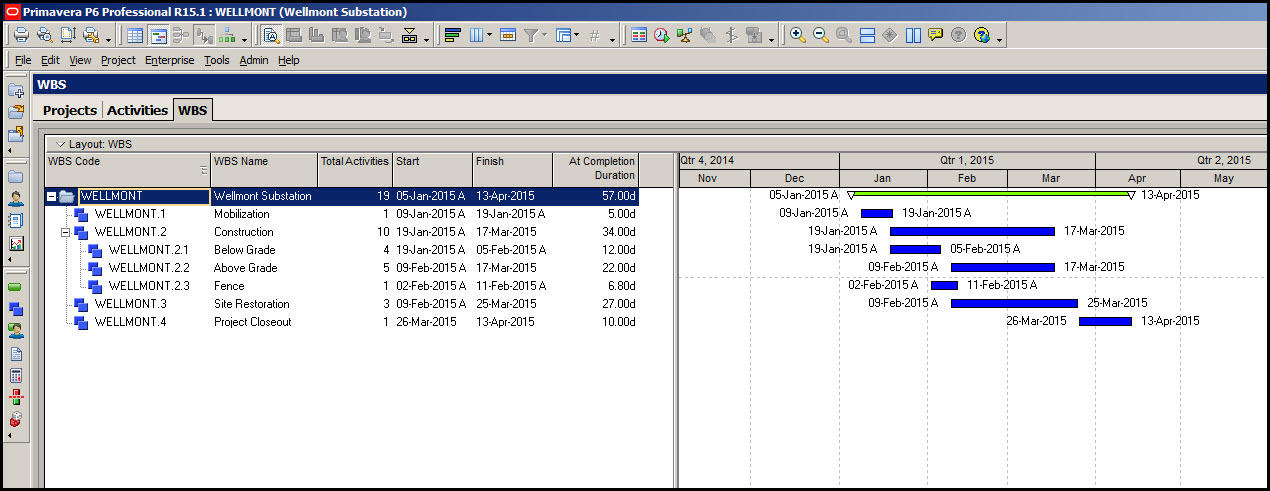Open the Tools menu
Viewport: 1270px width, 491px height.
point(217,60)
